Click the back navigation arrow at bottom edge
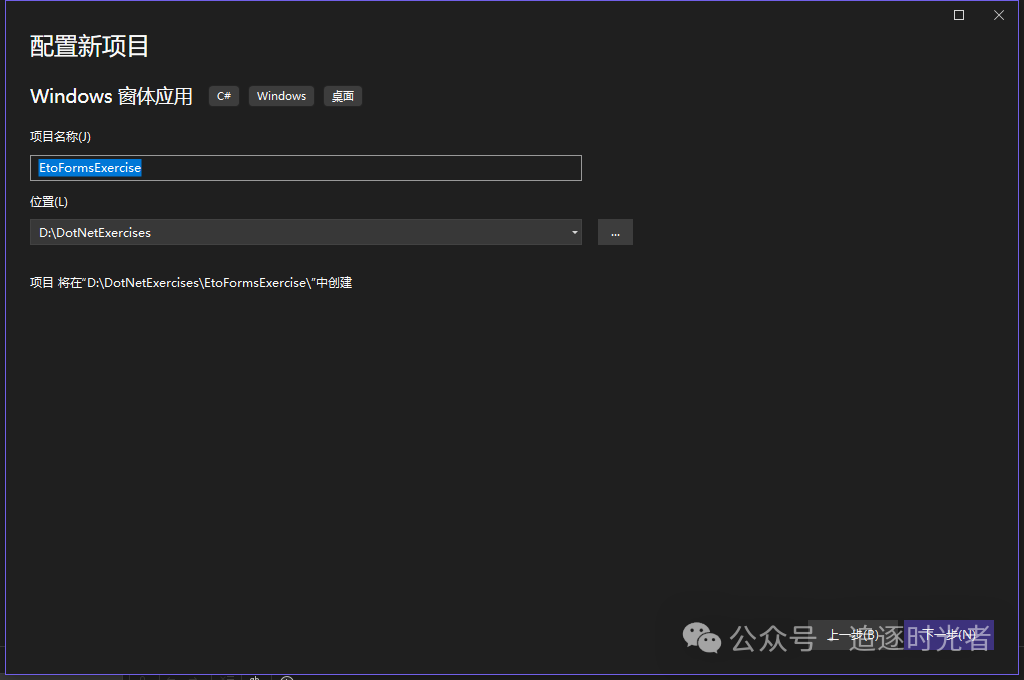 [170, 677]
